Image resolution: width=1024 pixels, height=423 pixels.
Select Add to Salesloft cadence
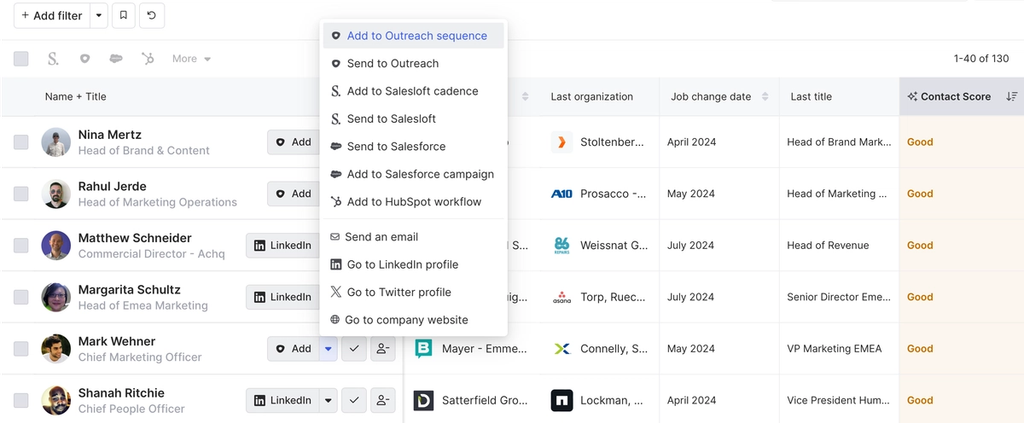(x=413, y=91)
